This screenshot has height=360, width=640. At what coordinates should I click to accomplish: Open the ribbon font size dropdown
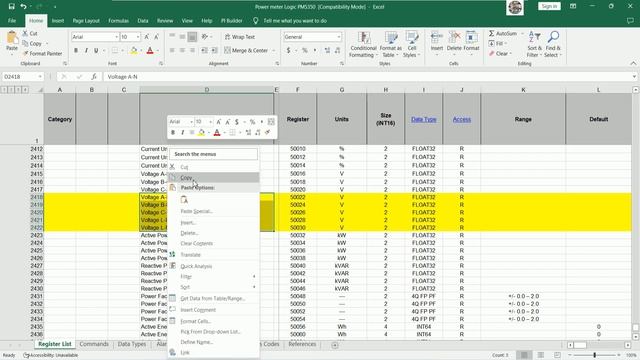pyautogui.click(x=138, y=37)
